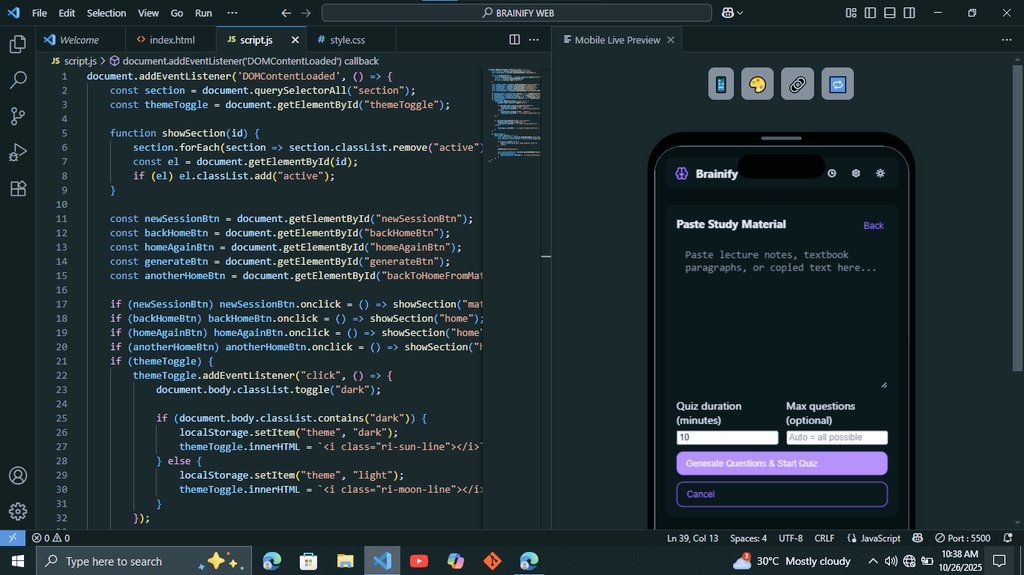Viewport: 1024px width, 575px height.
Task: Open the Search view in activity bar
Action: click(x=18, y=80)
